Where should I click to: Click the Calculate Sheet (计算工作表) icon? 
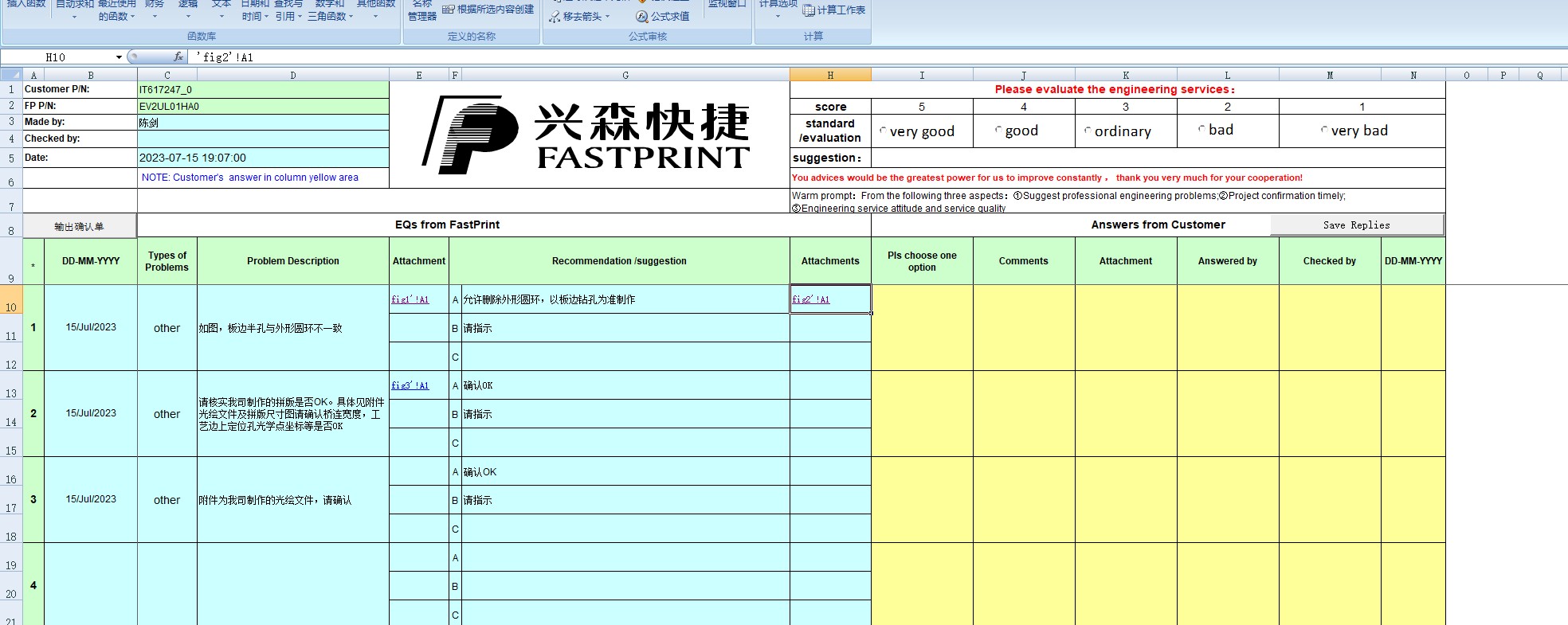(x=808, y=10)
